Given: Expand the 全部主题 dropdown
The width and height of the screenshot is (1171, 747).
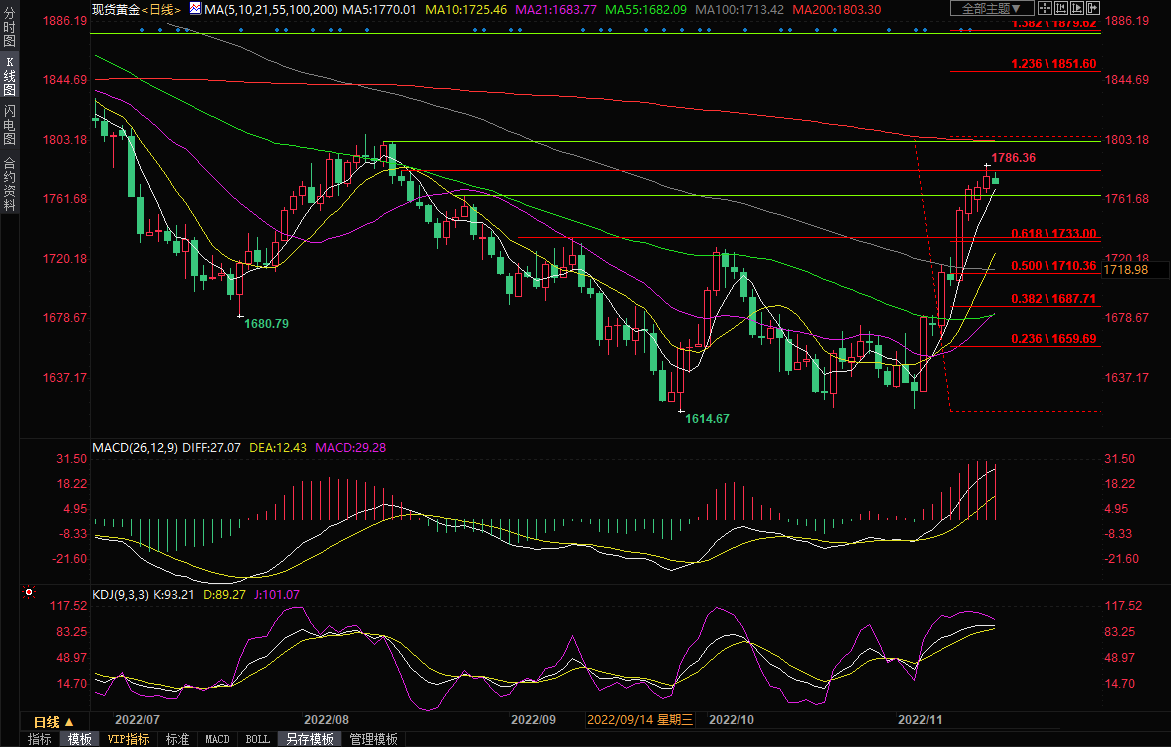Looking at the screenshot, I should pyautogui.click(x=991, y=9).
